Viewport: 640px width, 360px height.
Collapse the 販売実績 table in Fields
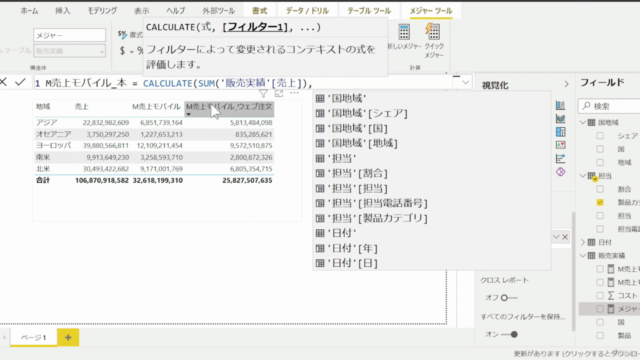click(x=583, y=256)
